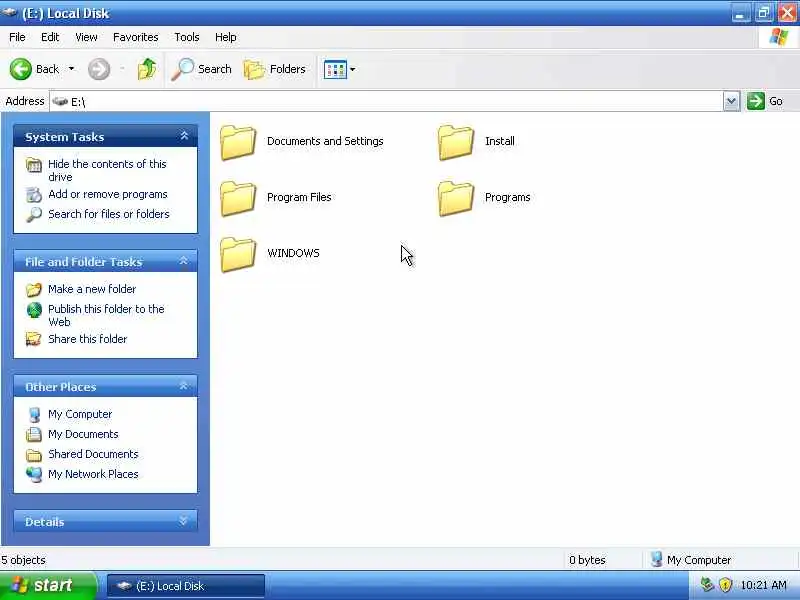The width and height of the screenshot is (800, 600).
Task: Click the My Computer status bar zone
Action: coord(691,560)
